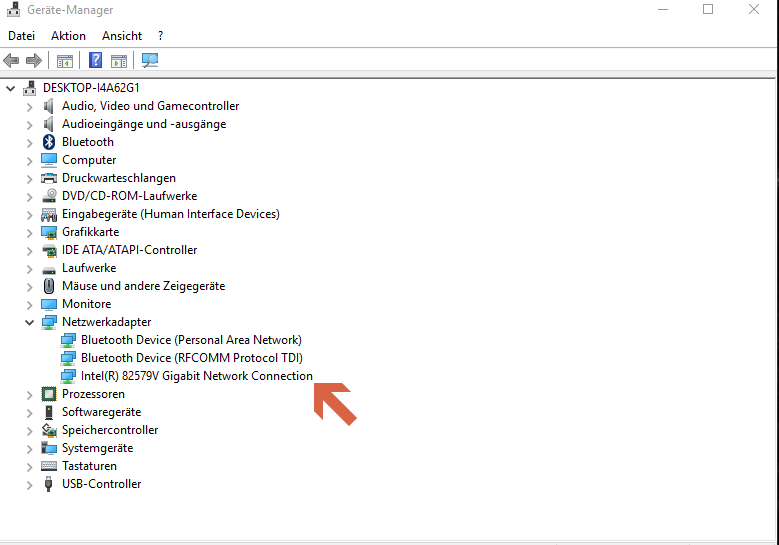Open the Datei menu
This screenshot has width=779, height=545.
21,36
